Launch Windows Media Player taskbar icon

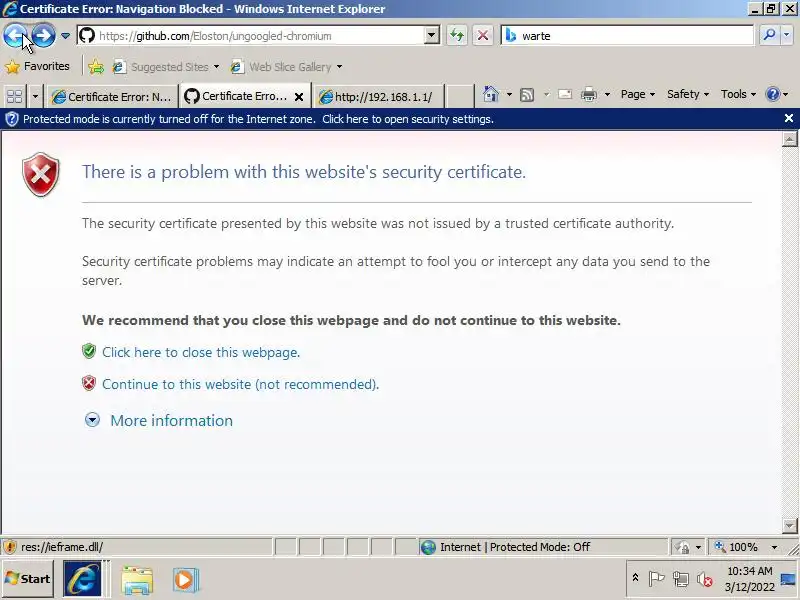[x=185, y=580]
